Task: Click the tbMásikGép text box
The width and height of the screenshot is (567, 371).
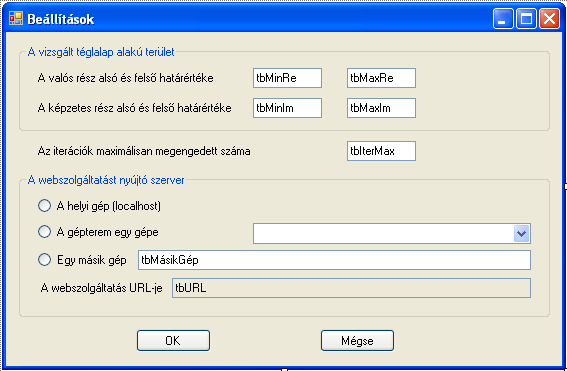Action: point(334,260)
